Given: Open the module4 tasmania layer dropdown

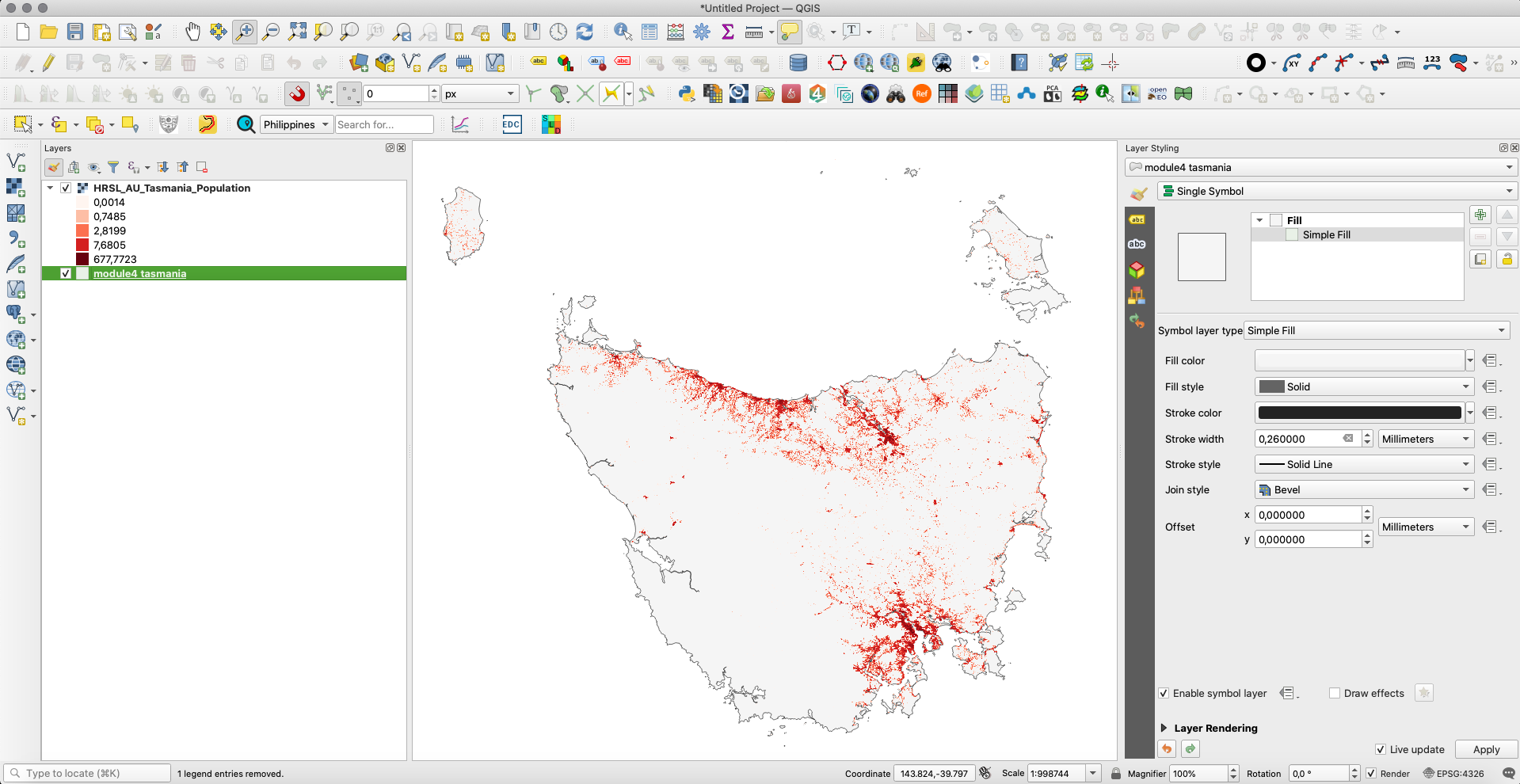Looking at the screenshot, I should (x=1320, y=167).
